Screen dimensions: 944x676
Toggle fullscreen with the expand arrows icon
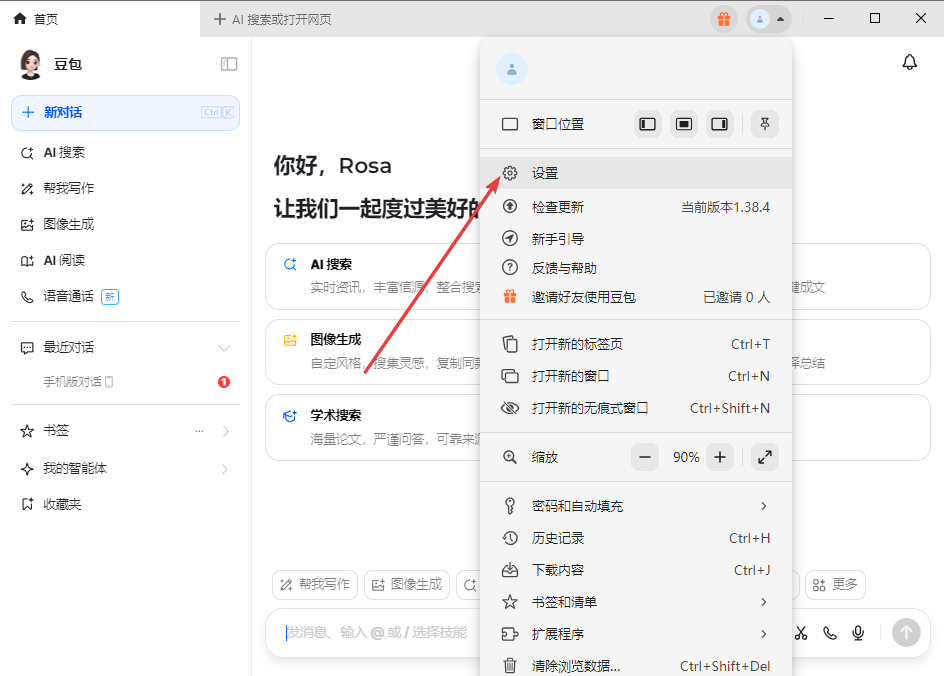pyautogui.click(x=765, y=457)
